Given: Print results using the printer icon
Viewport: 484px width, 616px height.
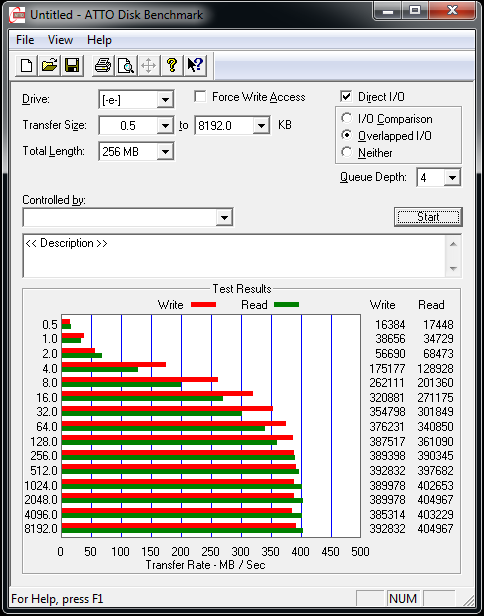Looking at the screenshot, I should point(103,65).
